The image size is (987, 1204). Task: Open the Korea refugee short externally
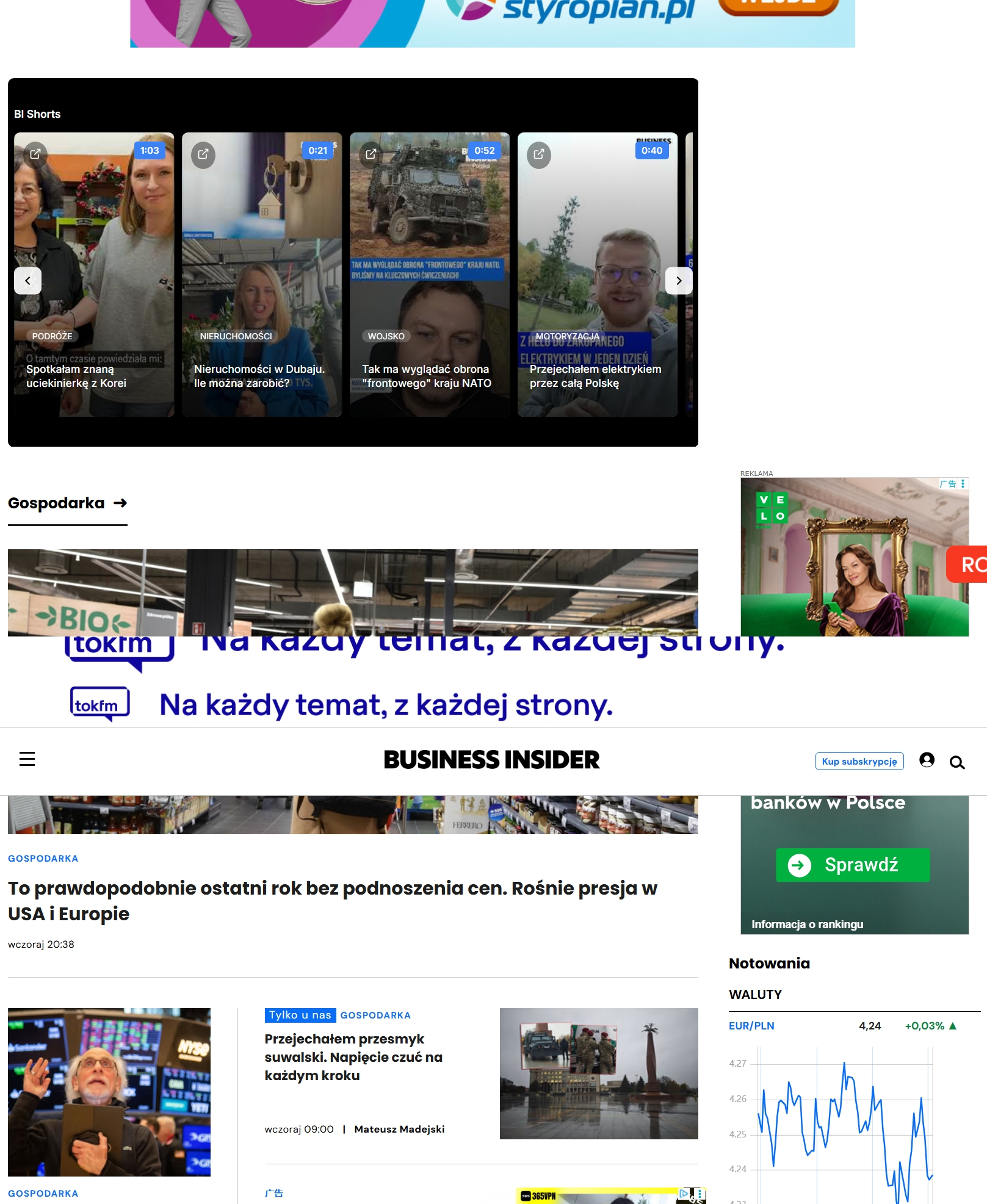click(35, 154)
